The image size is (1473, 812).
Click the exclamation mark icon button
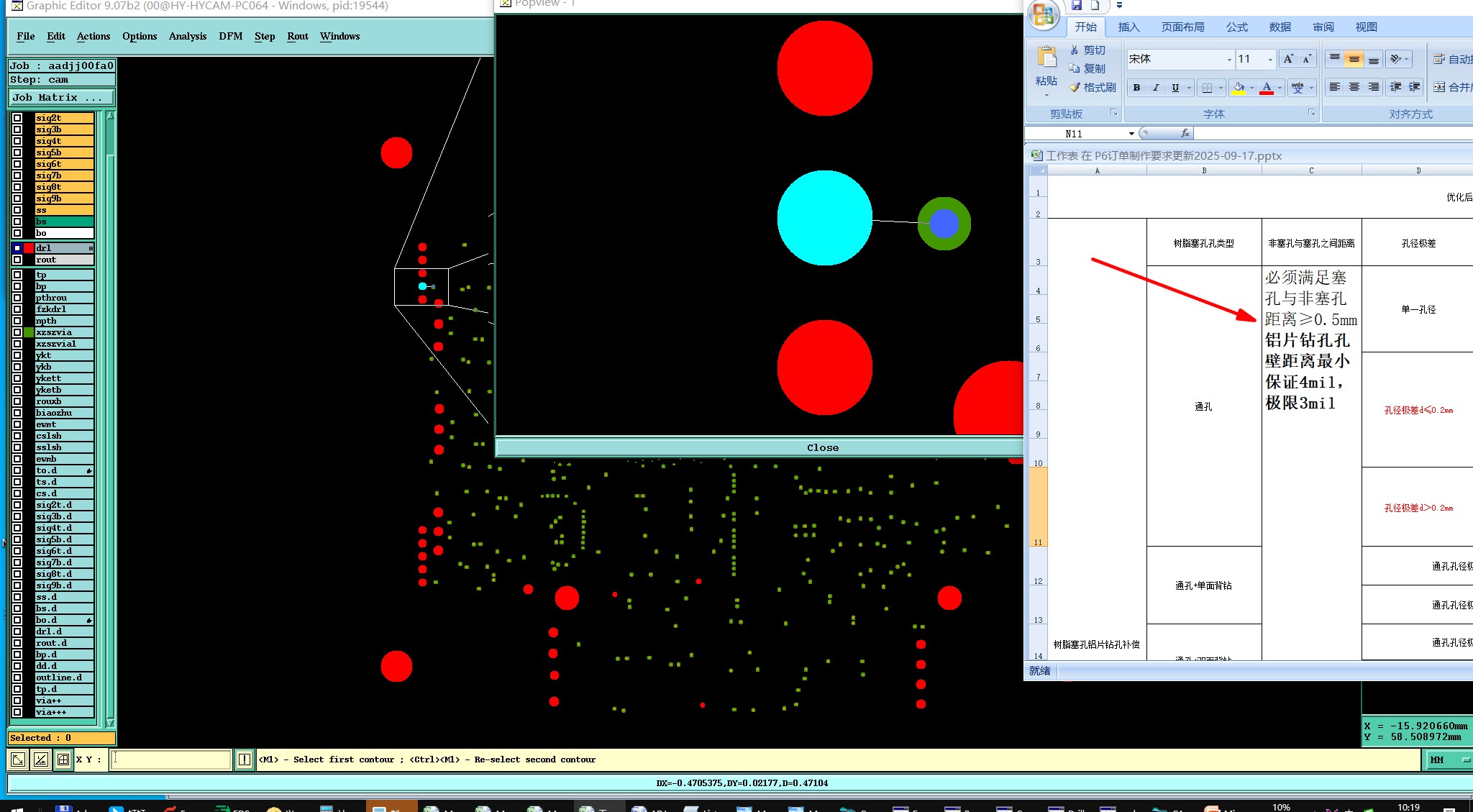coord(245,759)
